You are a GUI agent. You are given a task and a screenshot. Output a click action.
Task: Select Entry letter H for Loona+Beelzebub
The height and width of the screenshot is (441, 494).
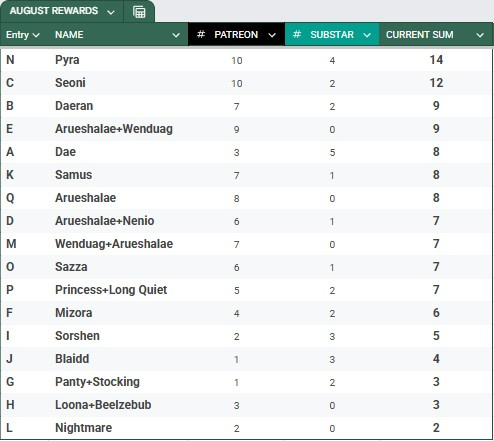tap(10, 405)
